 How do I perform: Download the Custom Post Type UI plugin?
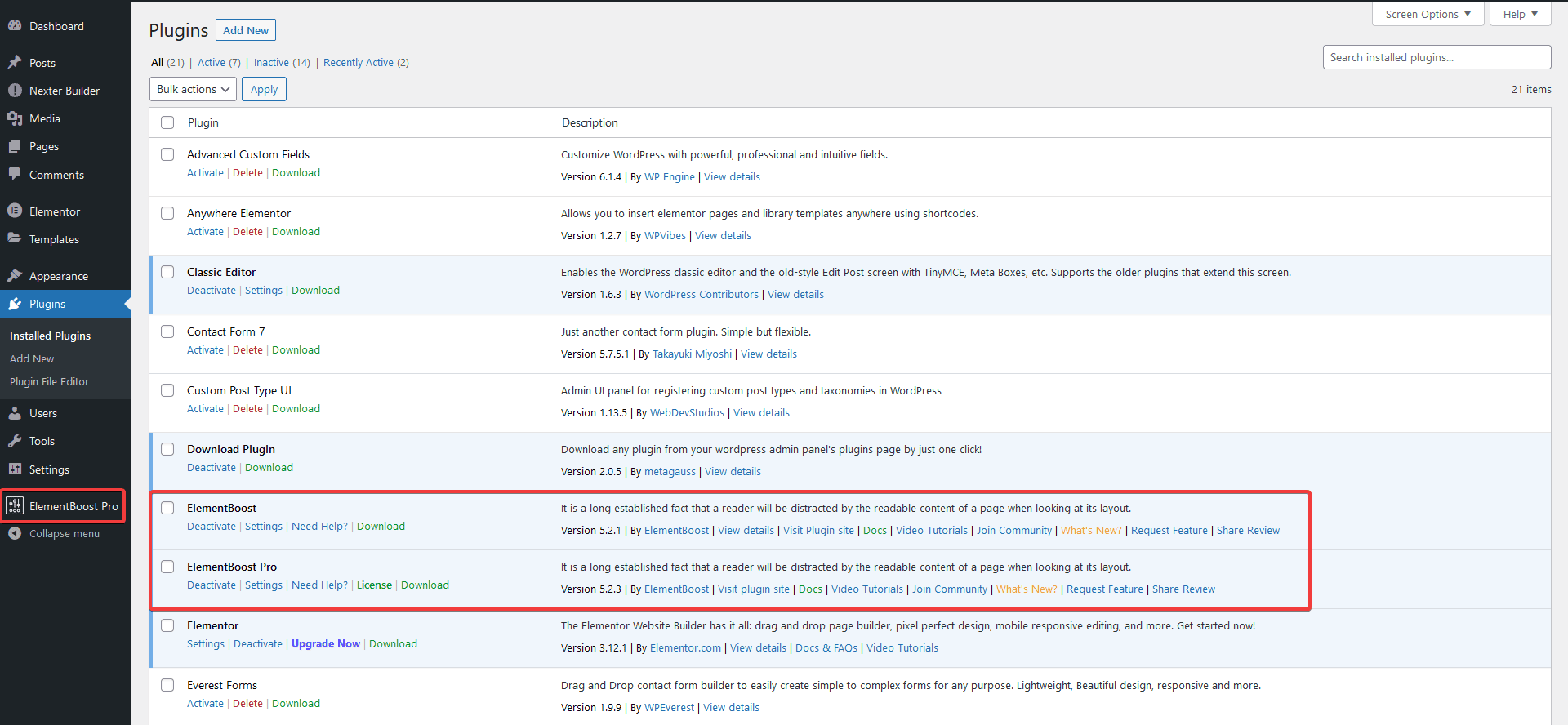pyautogui.click(x=296, y=408)
